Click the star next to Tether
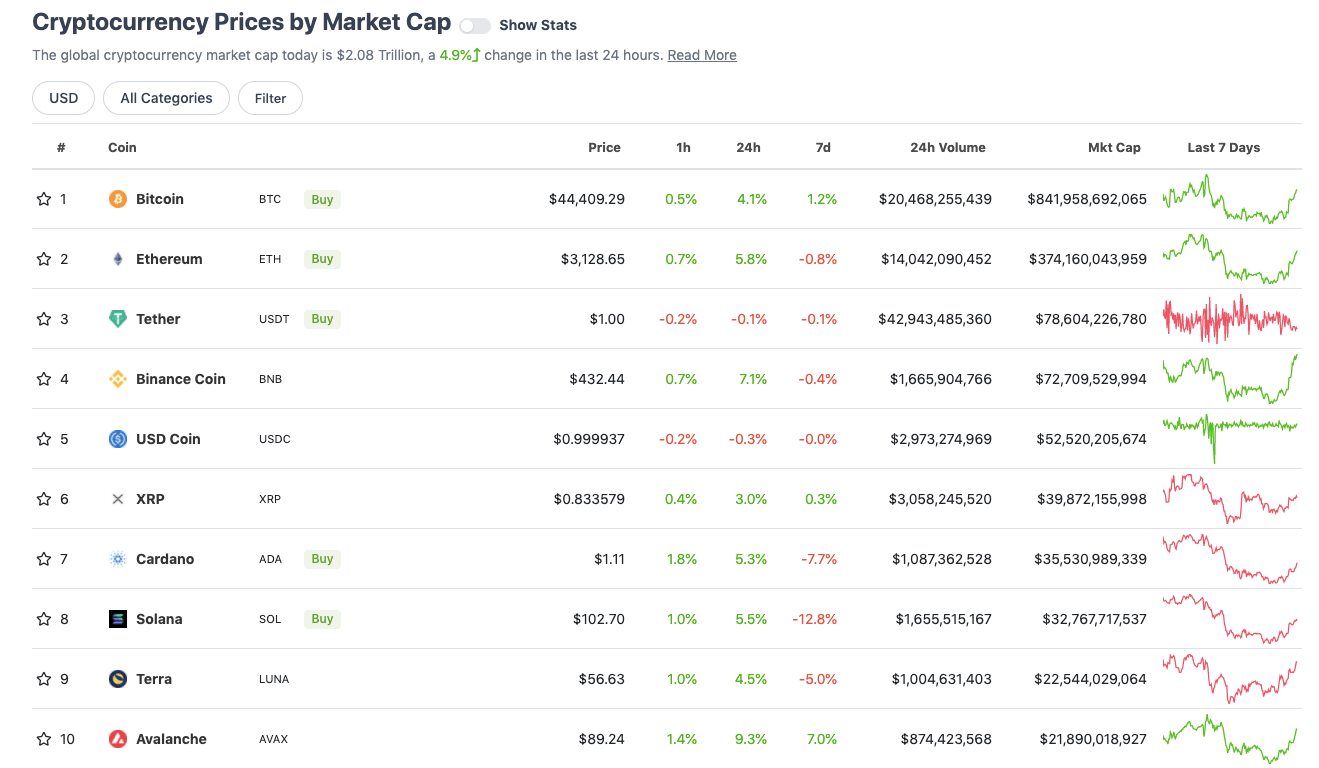The image size is (1319, 768). [x=44, y=319]
